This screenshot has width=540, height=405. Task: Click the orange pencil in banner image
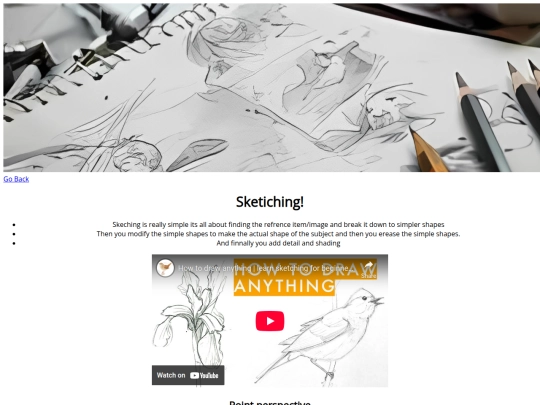[x=428, y=149]
